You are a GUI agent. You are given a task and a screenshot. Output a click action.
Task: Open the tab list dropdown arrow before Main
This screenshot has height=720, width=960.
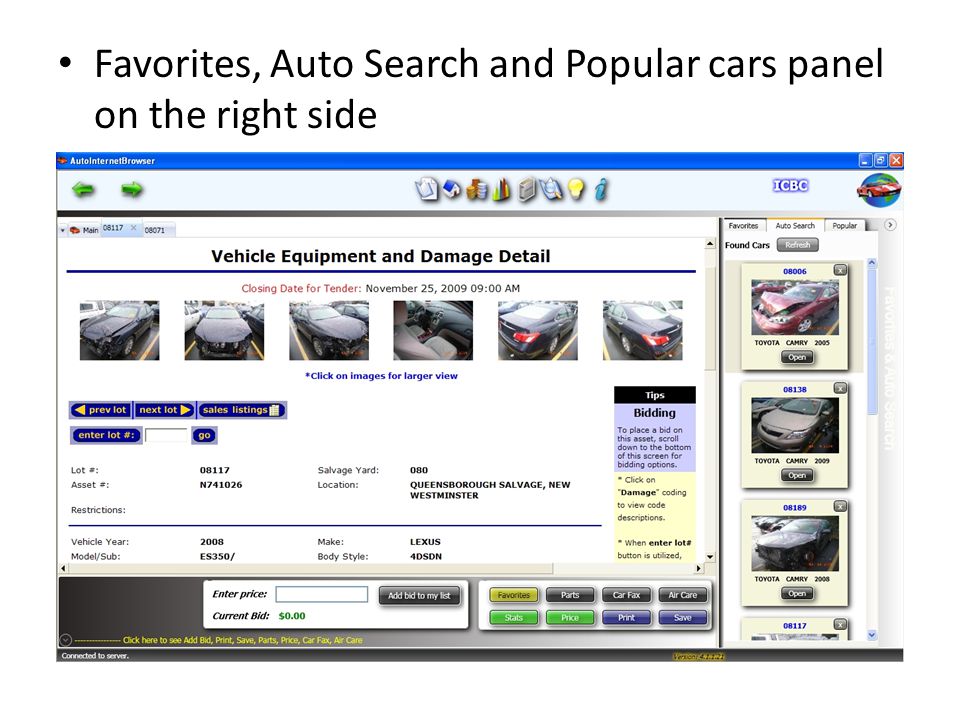click(x=62, y=231)
